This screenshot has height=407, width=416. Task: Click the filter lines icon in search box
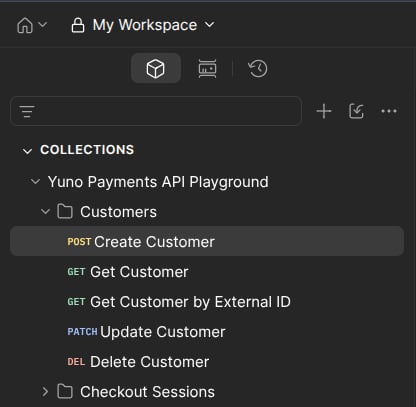click(x=27, y=111)
